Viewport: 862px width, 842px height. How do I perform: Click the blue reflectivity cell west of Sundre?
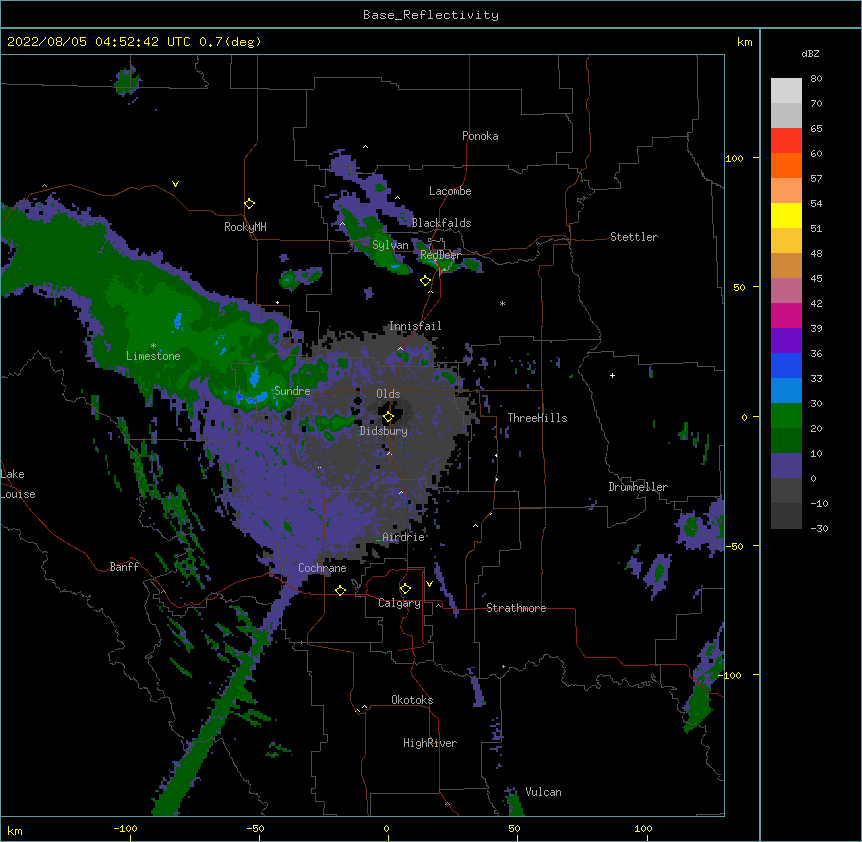tap(254, 379)
